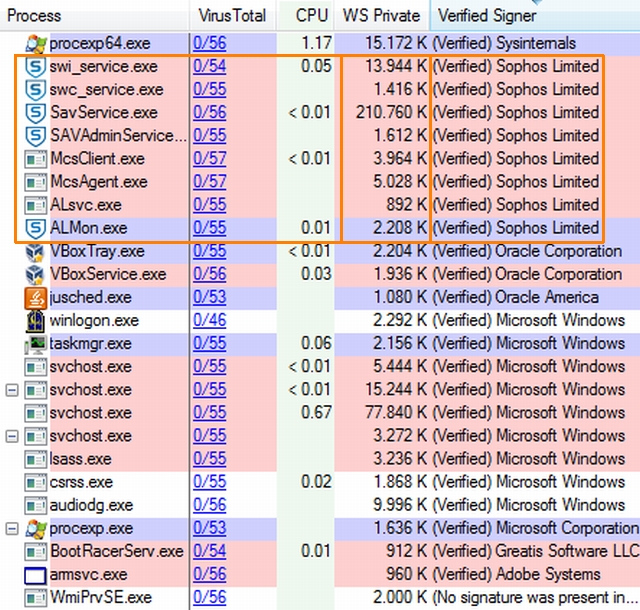This screenshot has width=640, height=610.
Task: Sort by the VirusTotal column header
Action: [233, 16]
